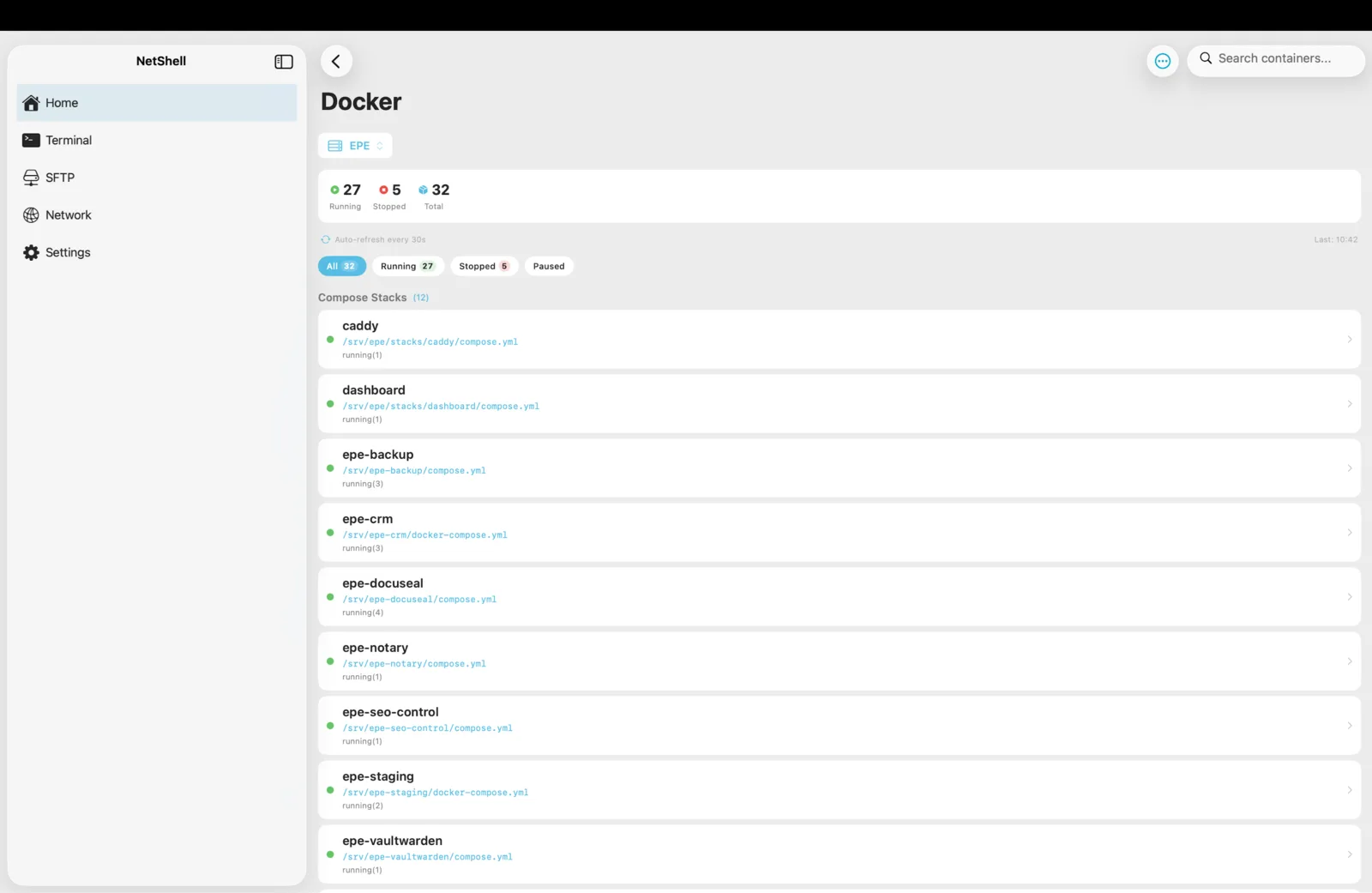Filter by Running 27 containers
The image size is (1372, 893).
[x=408, y=266]
